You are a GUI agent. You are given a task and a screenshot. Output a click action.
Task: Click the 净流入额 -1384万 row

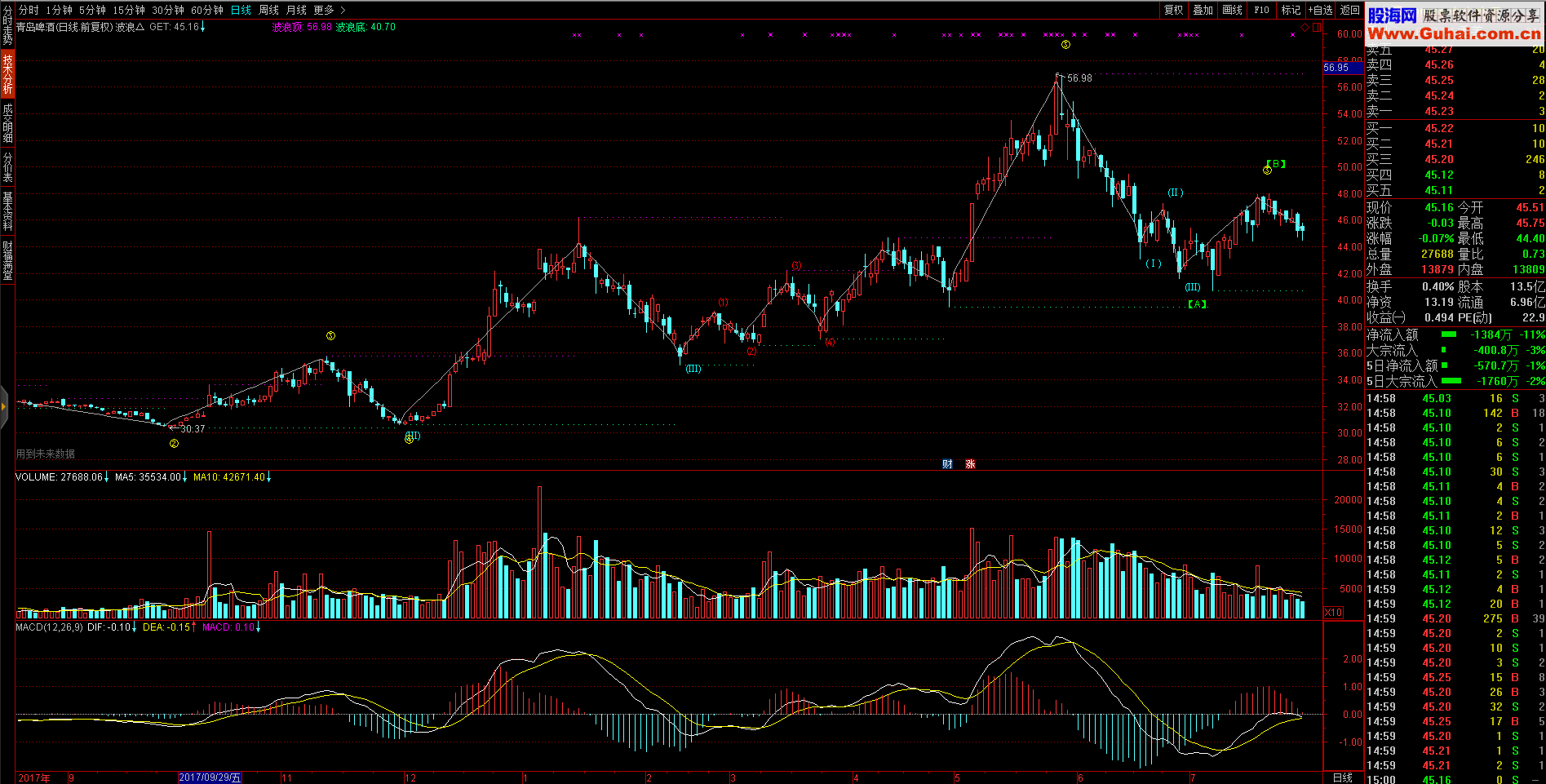click(x=1455, y=334)
